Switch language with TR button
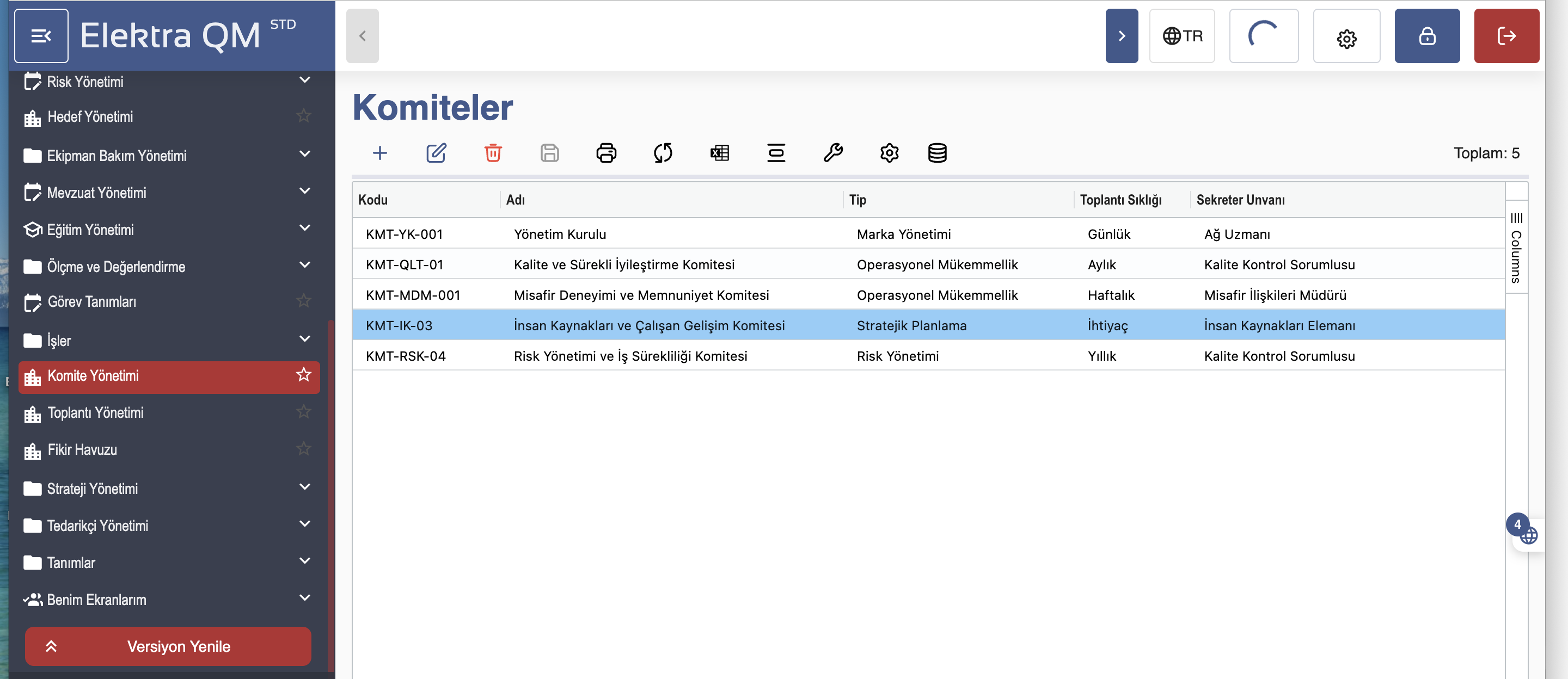Image resolution: width=1568 pixels, height=679 pixels. [1181, 36]
